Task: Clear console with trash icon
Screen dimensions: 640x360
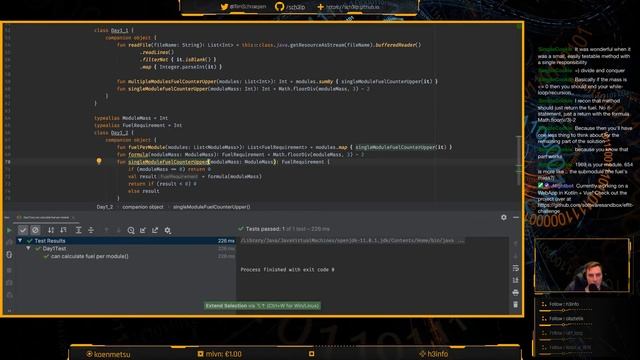Action: click(516, 304)
